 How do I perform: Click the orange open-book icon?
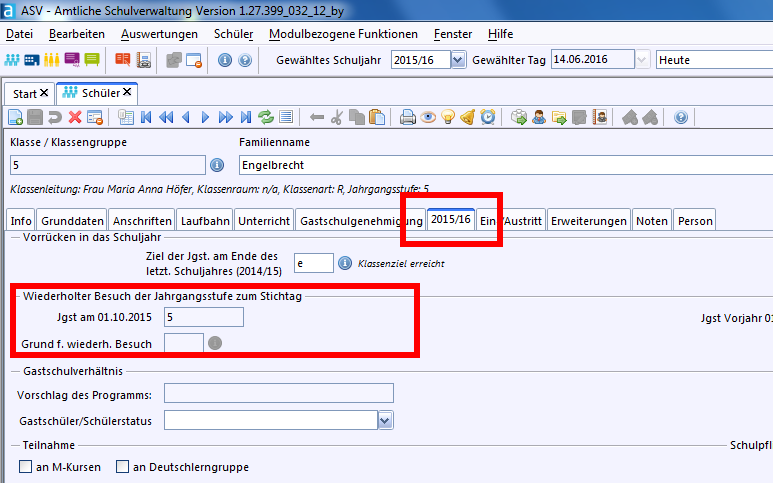pyautogui.click(x=122, y=60)
